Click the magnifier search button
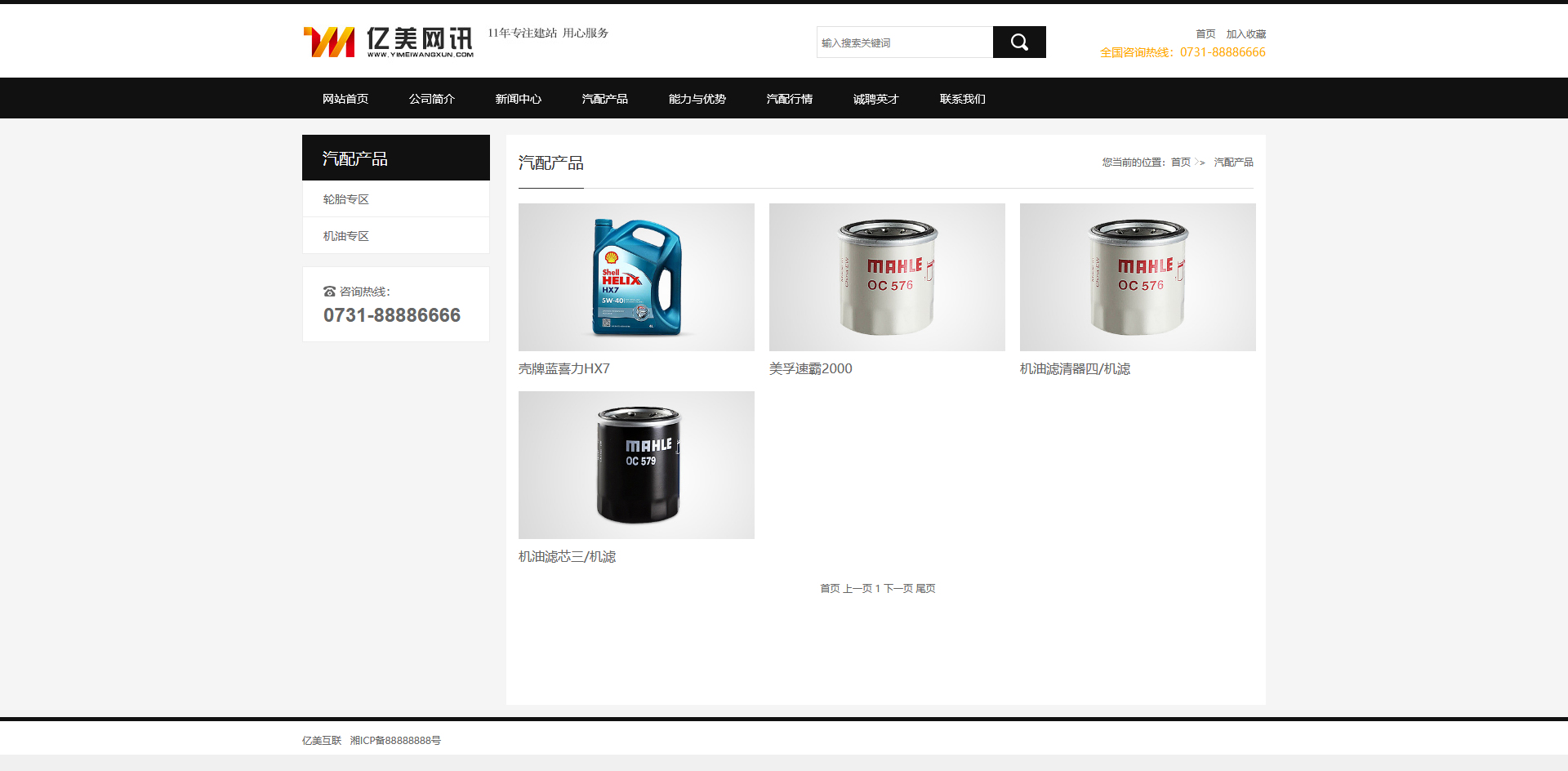Viewport: 1568px width, 771px height. 1019,42
